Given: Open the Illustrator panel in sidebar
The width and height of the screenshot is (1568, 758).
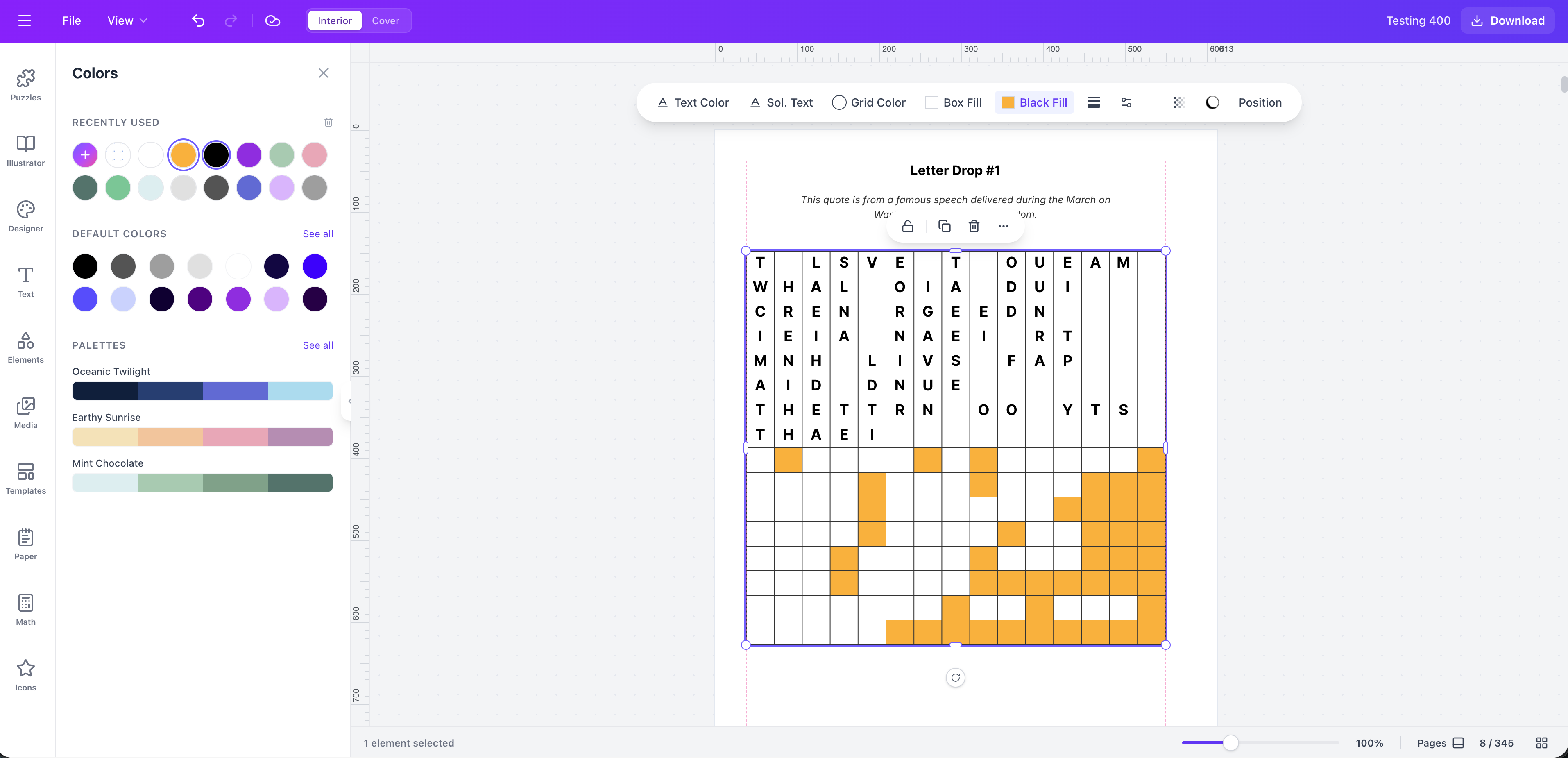Looking at the screenshot, I should [x=25, y=151].
